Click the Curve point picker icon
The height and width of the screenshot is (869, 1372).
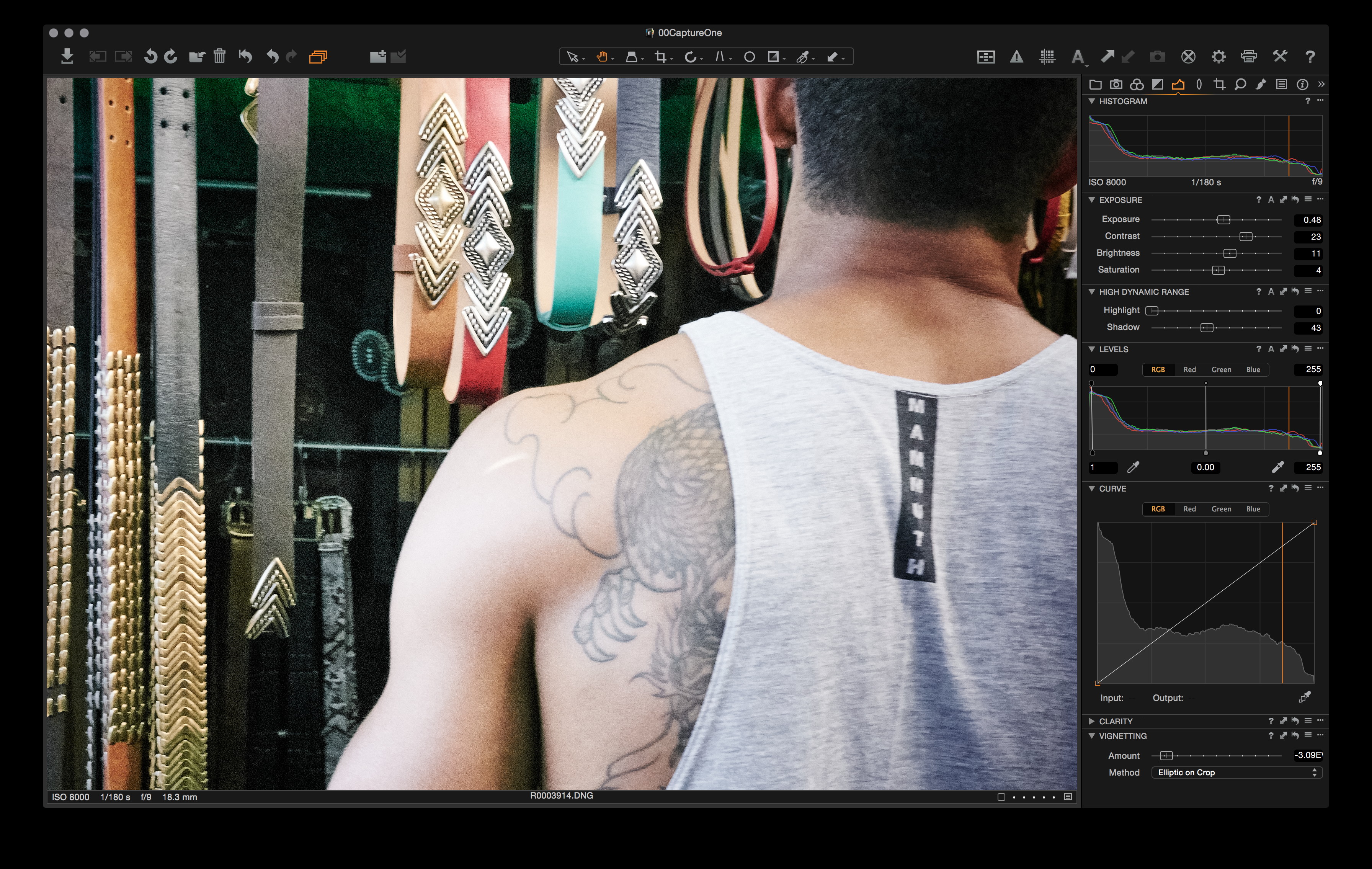[1304, 697]
